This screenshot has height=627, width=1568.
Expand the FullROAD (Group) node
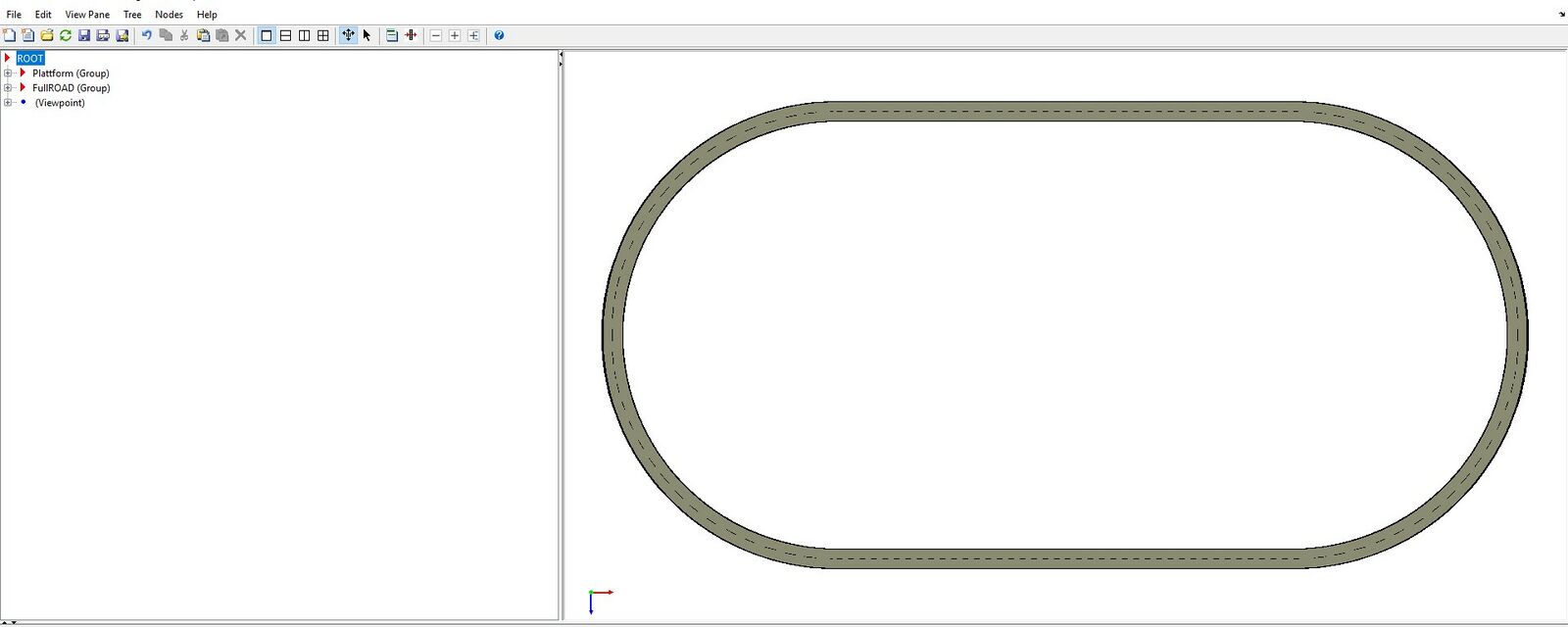pos(8,88)
